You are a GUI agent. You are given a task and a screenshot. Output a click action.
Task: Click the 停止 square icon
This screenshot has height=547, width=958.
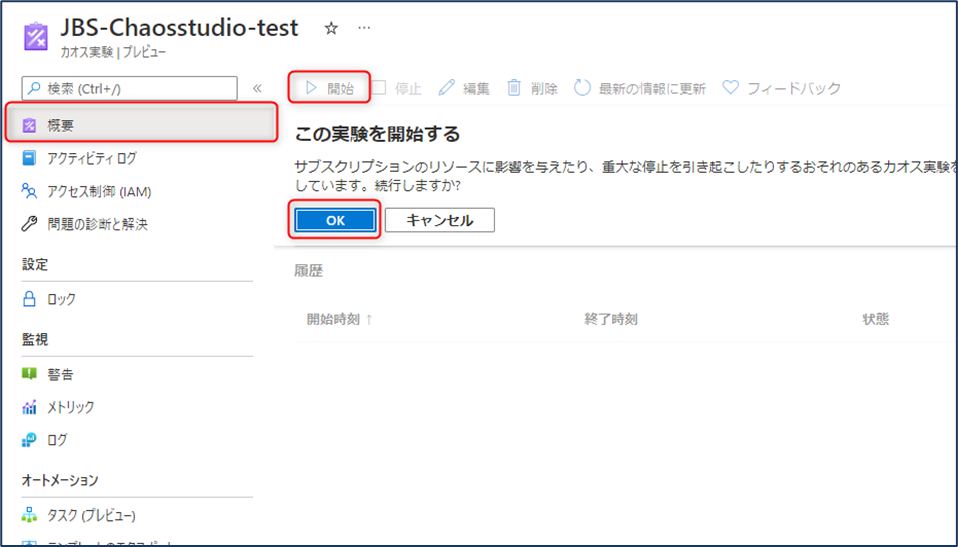[379, 88]
